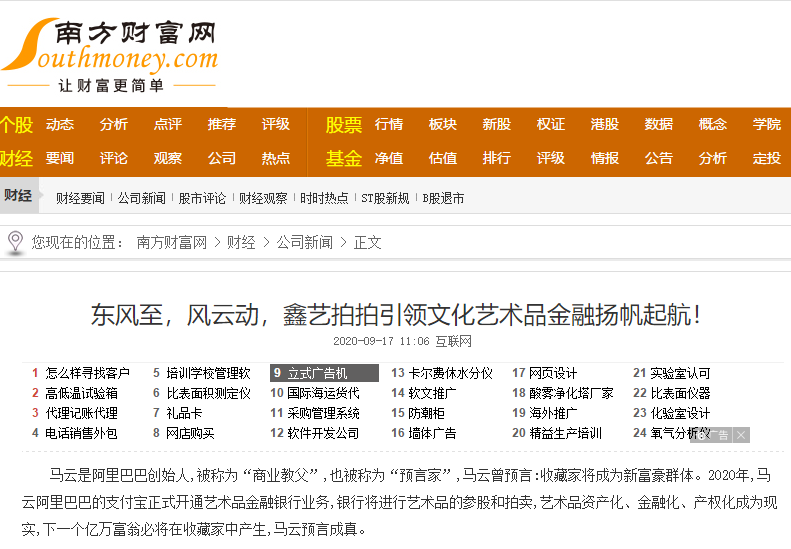Image resolution: width=791 pixels, height=549 pixels.
Task: Open ad link 高低温试验箱
Action: coord(82,393)
